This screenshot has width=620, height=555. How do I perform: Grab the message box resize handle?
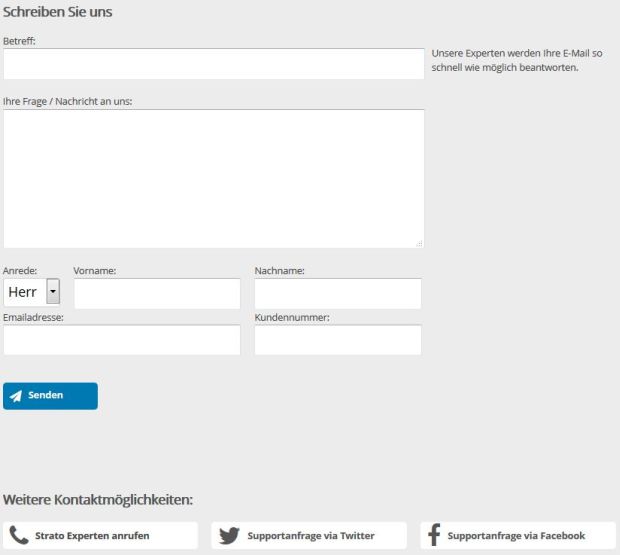click(x=419, y=243)
